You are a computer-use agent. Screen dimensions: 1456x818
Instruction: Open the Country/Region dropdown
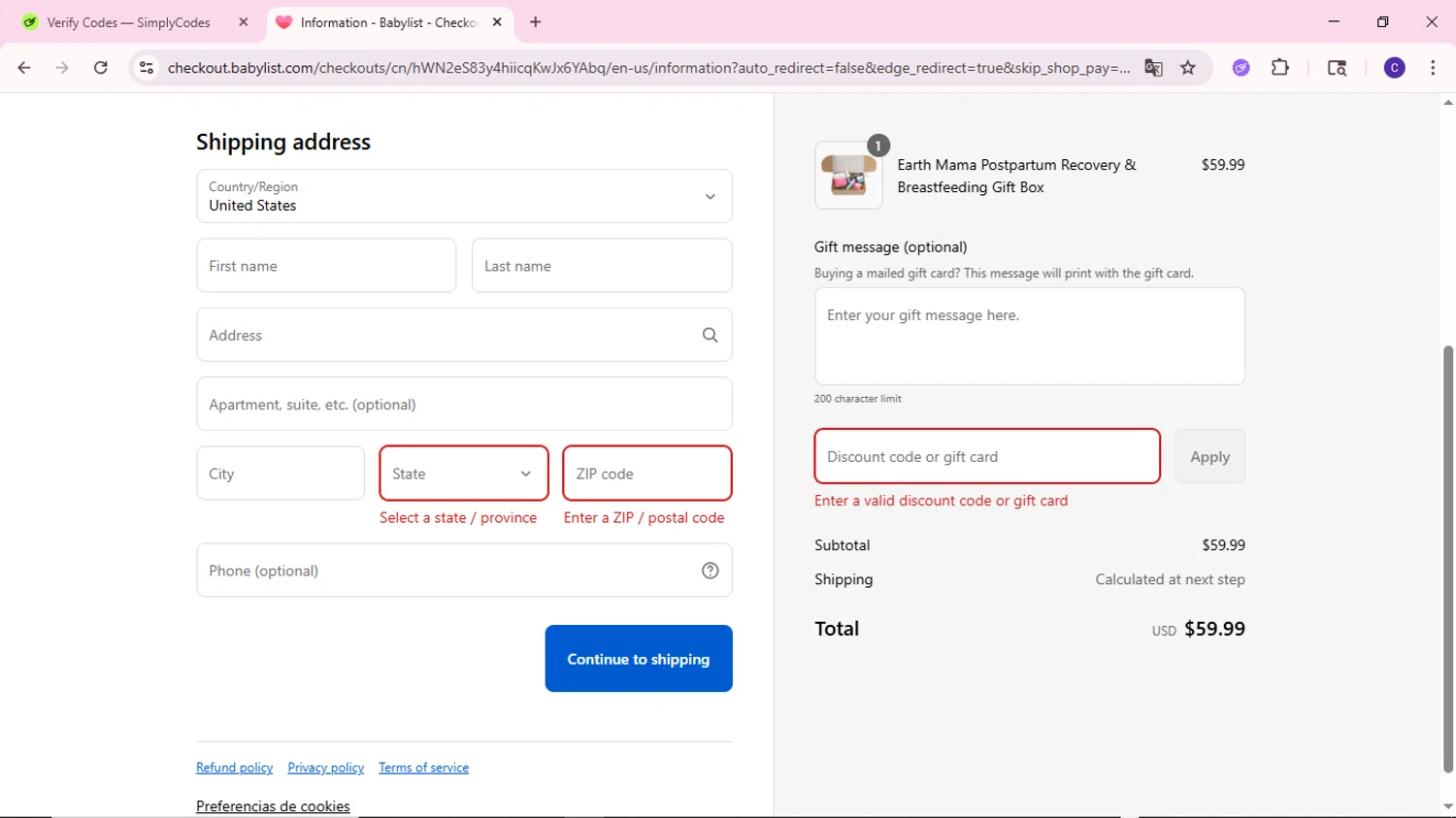click(x=464, y=196)
